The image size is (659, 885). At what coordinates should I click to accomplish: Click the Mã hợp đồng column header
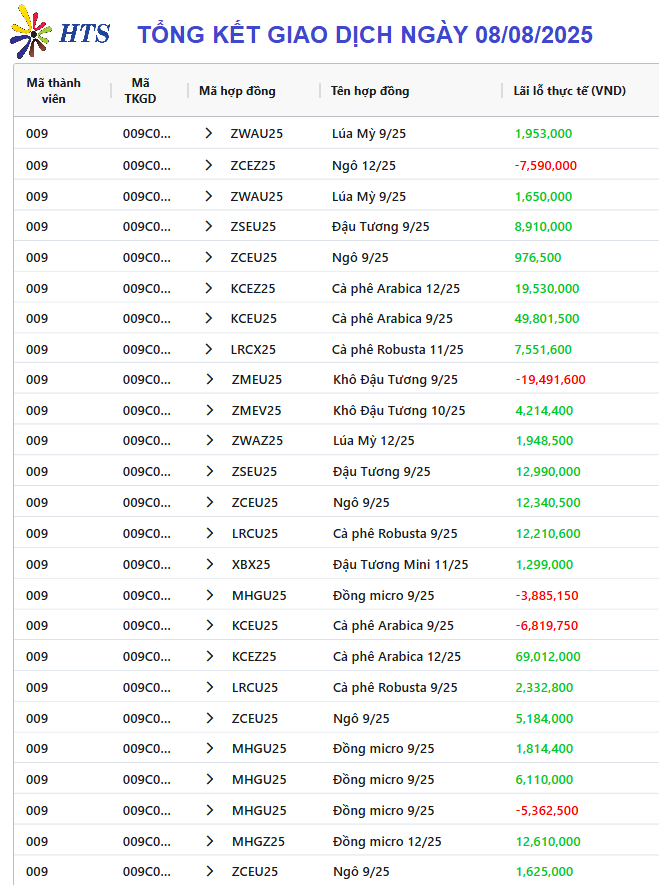click(238, 91)
